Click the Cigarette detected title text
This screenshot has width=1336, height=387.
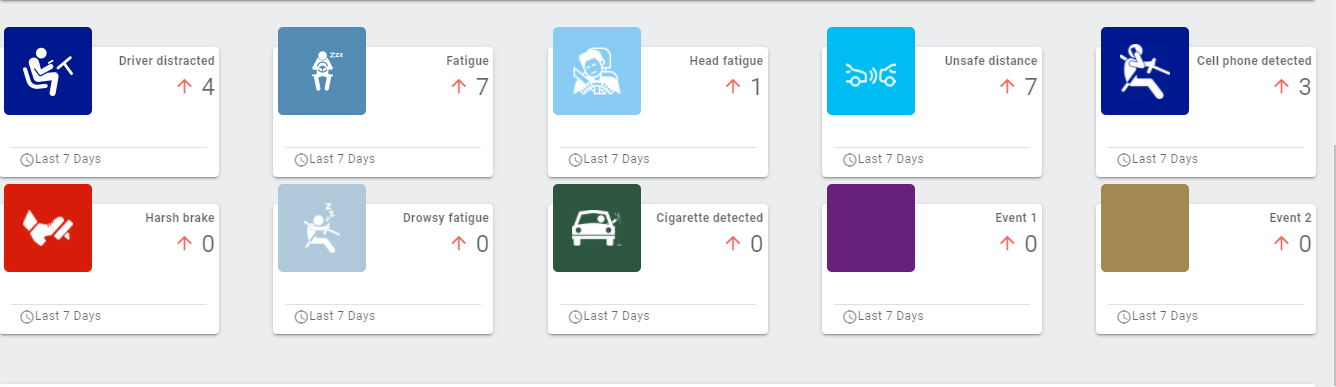click(710, 218)
